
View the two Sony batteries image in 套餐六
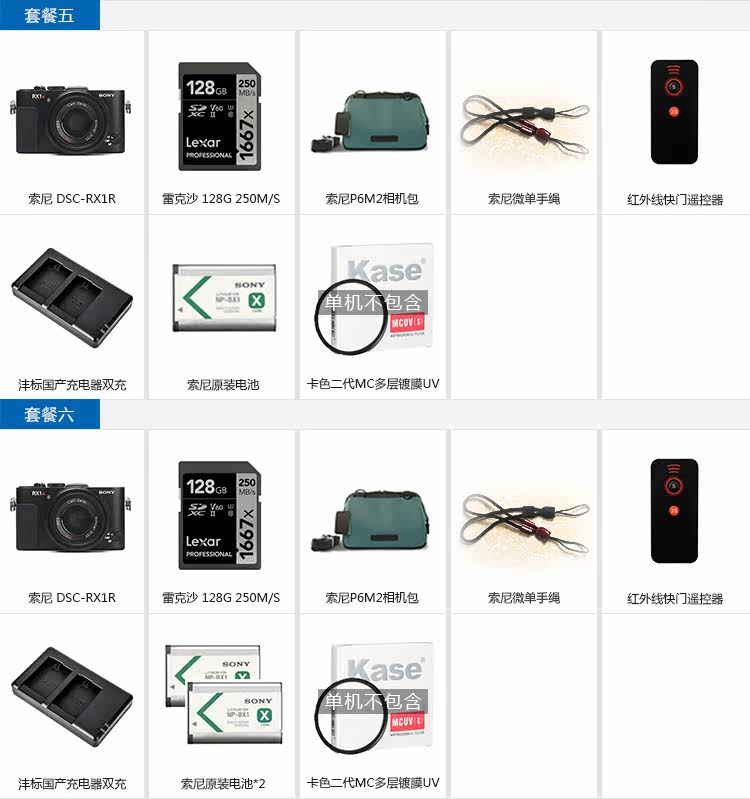point(224,694)
